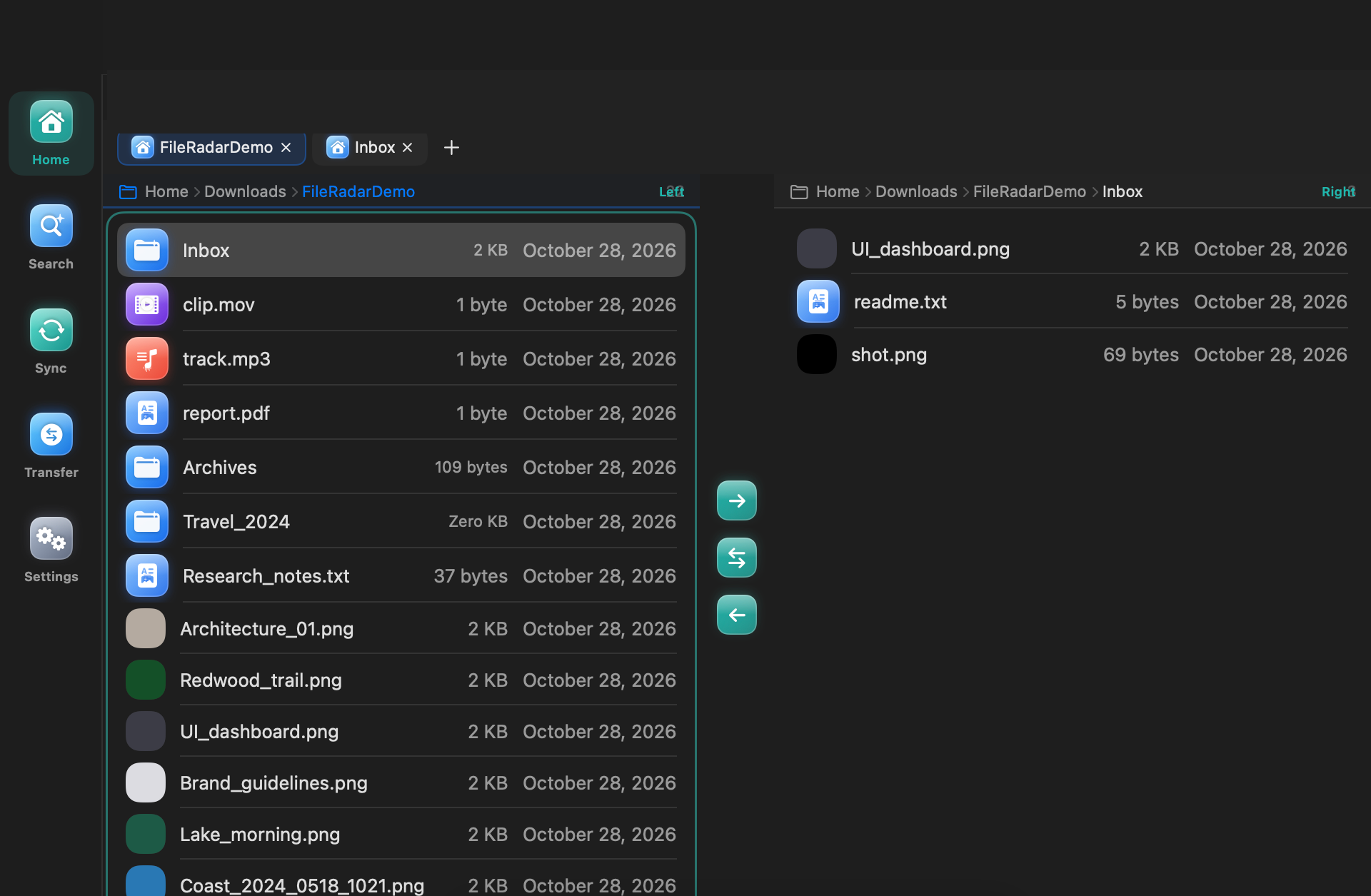Click FileRadarDemo in left pane breadcrumb

tap(358, 192)
